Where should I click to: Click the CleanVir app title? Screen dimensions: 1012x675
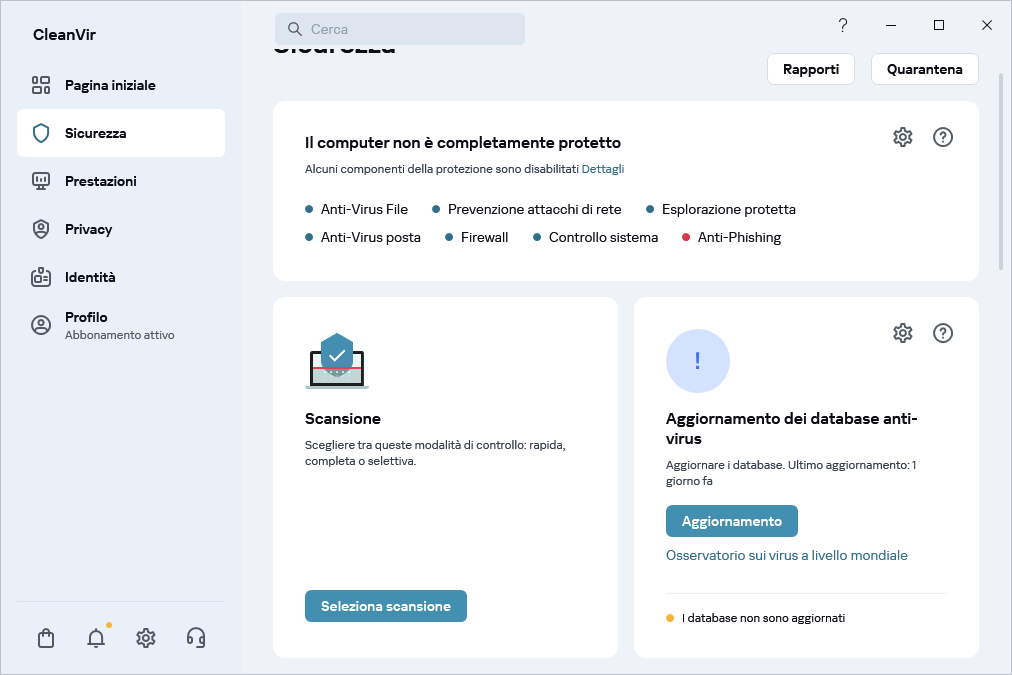[x=64, y=35]
